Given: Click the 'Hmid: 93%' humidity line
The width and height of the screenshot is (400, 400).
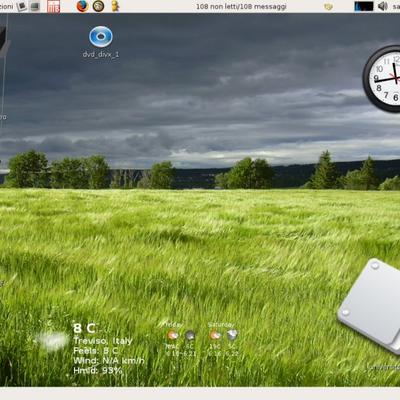Looking at the screenshot, I should (98, 370).
